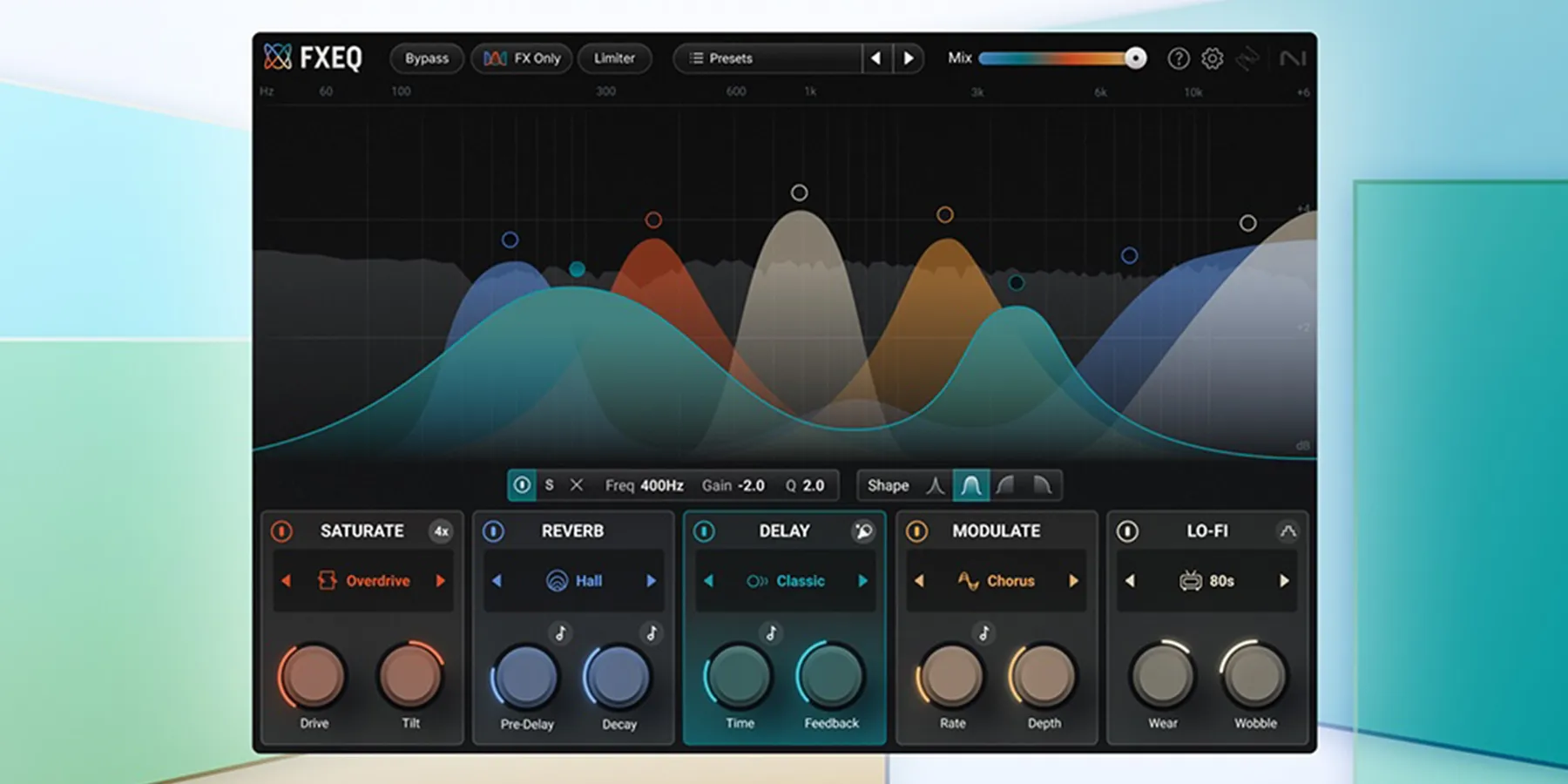
Task: Select the bell Shape icon for the band
Action: coord(971,485)
